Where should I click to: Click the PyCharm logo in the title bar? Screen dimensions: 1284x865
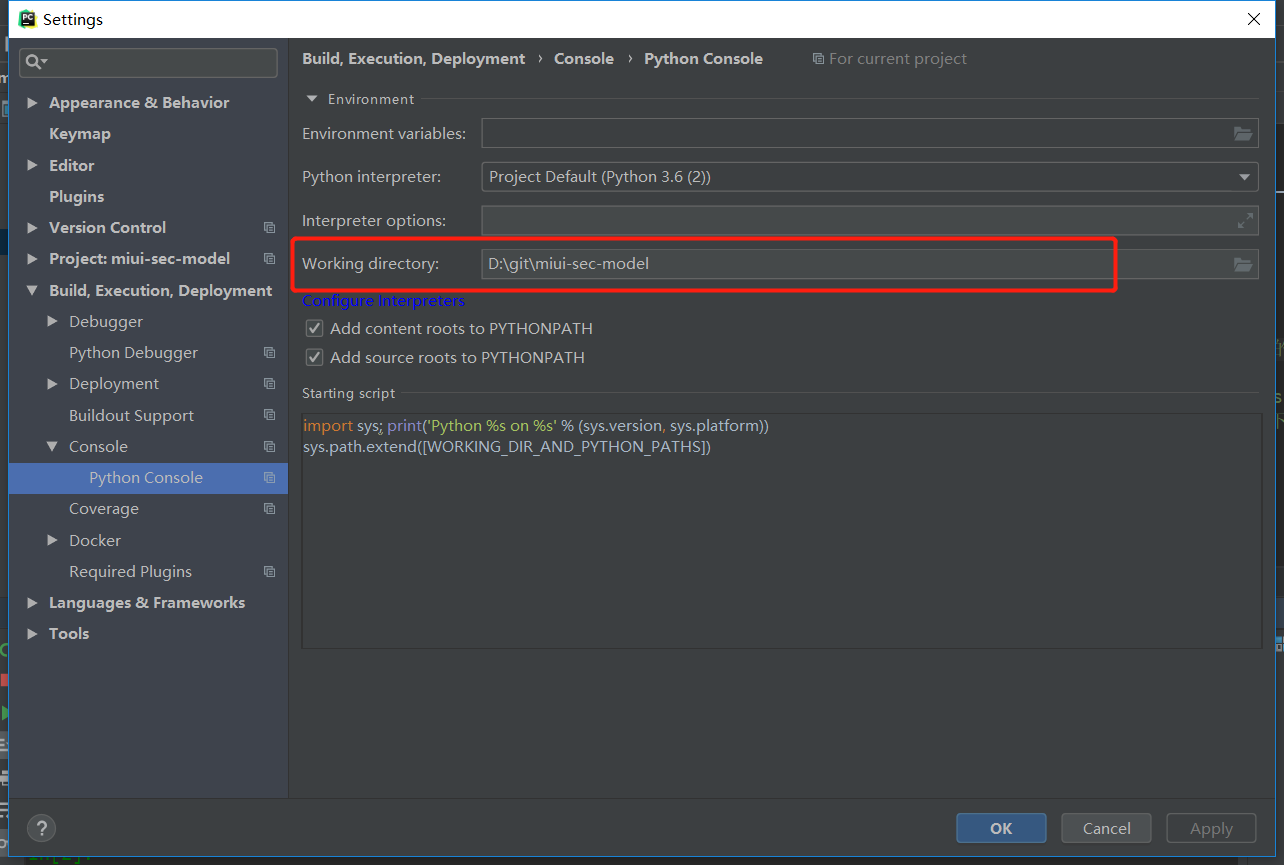click(26, 18)
